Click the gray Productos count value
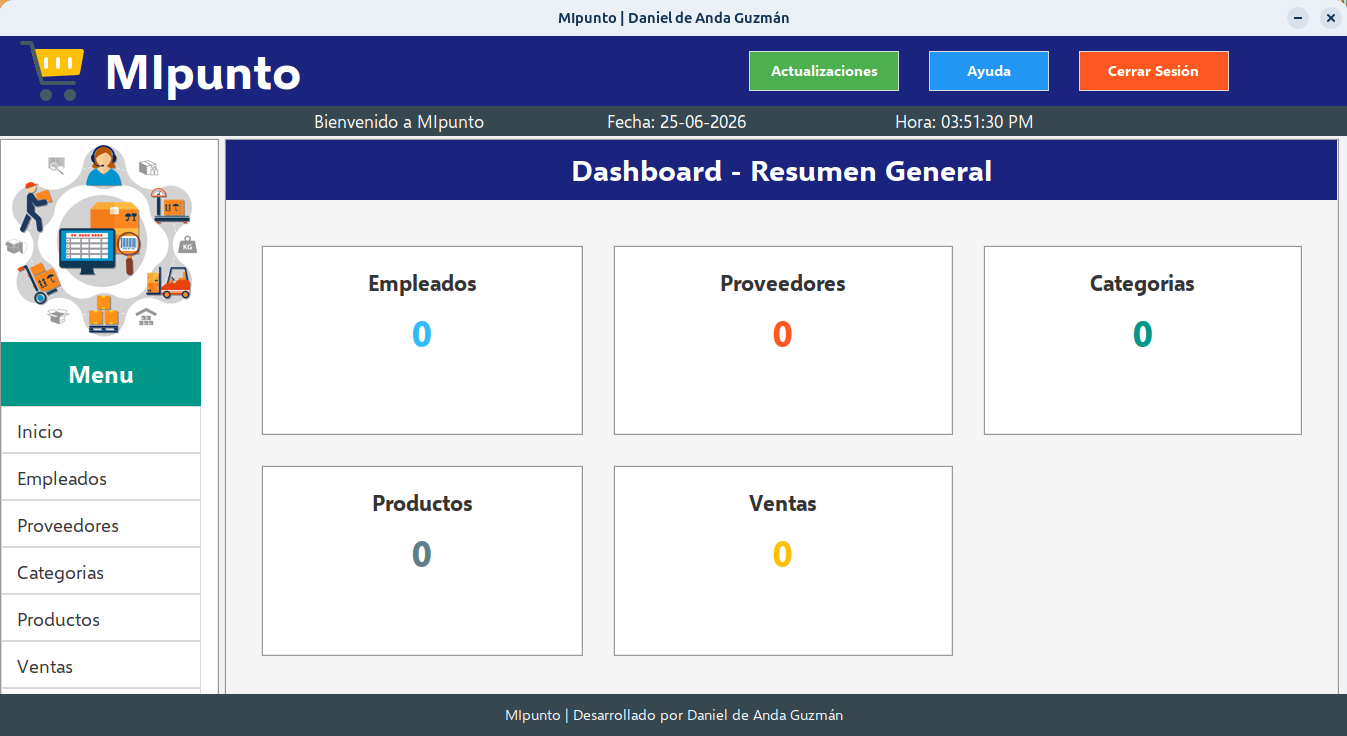The width and height of the screenshot is (1347, 736). (x=422, y=554)
